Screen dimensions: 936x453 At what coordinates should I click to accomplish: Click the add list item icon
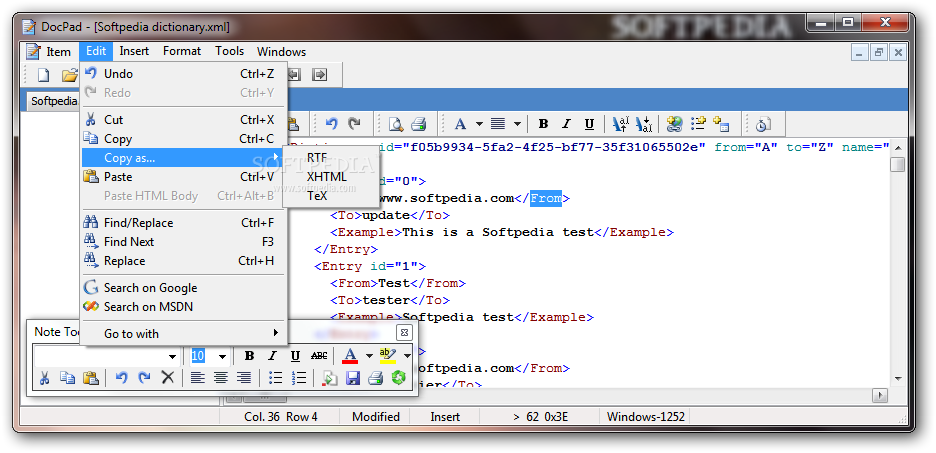click(698, 124)
